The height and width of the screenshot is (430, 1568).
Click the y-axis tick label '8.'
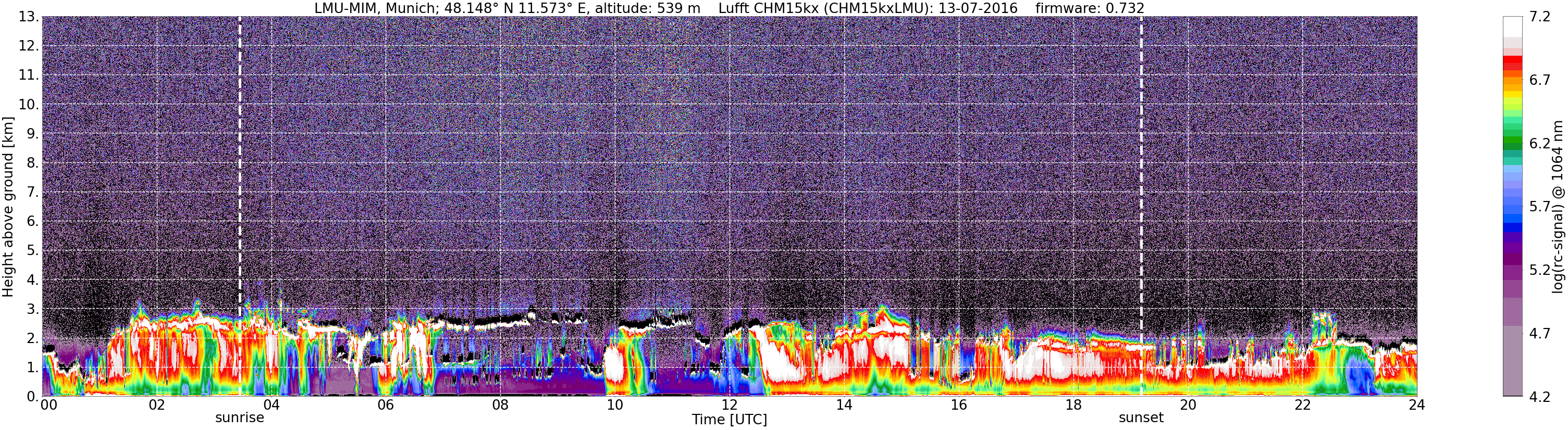(x=33, y=163)
